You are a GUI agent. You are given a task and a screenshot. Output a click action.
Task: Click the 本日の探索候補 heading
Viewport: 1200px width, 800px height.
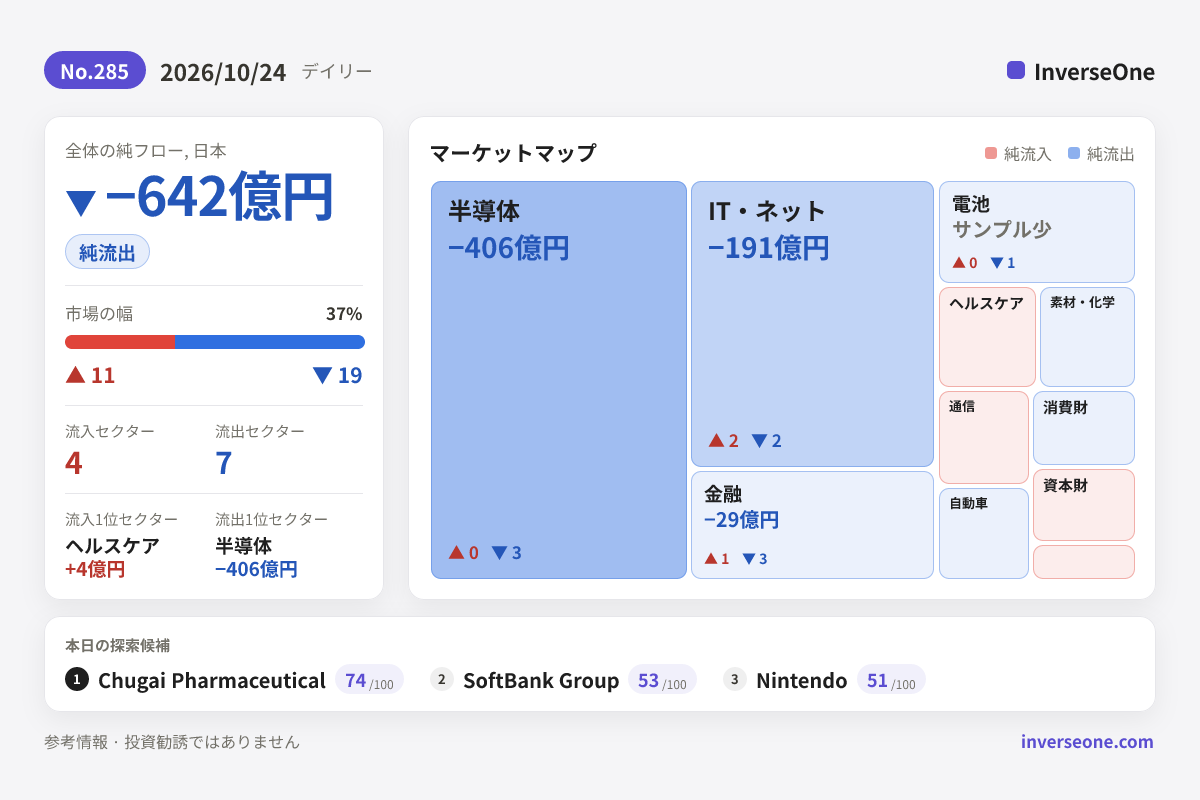coord(118,646)
